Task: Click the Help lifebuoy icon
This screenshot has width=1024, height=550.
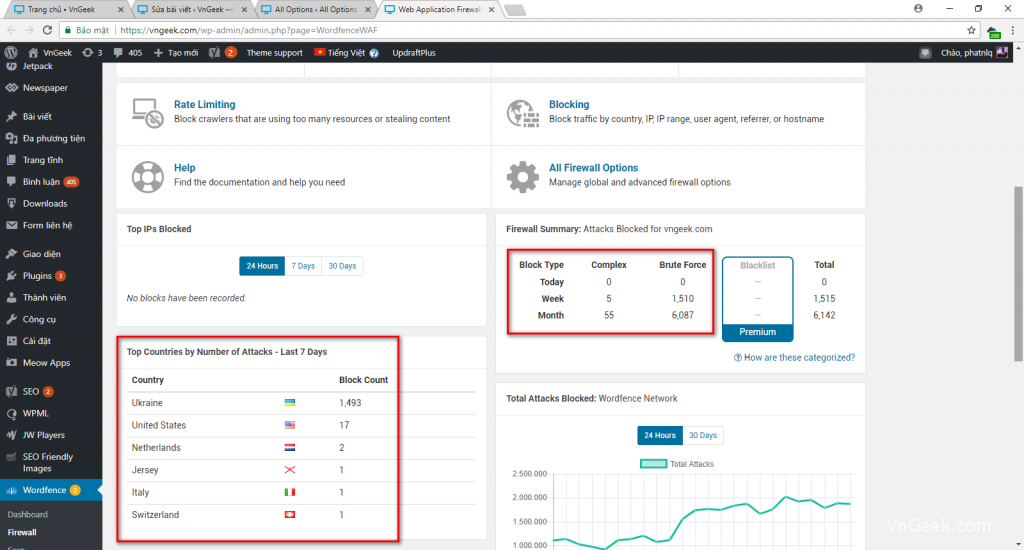Action: click(x=148, y=177)
